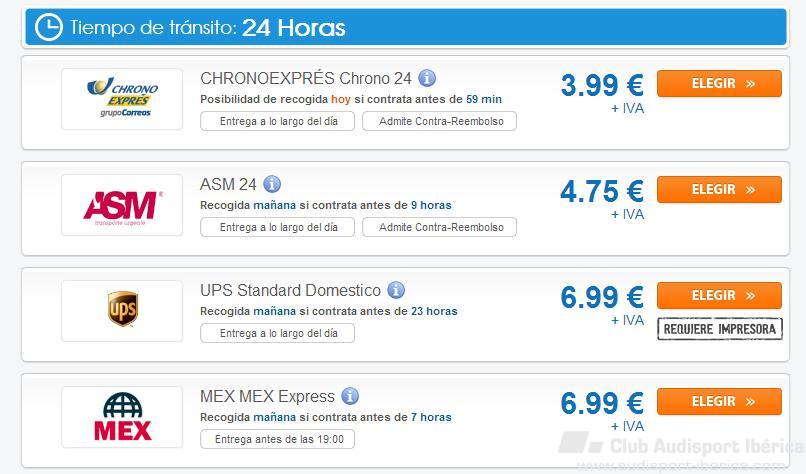Image resolution: width=806 pixels, height=474 pixels.
Task: Click Chrono 24's Admite Contra-Reembolso tag
Action: (x=439, y=121)
